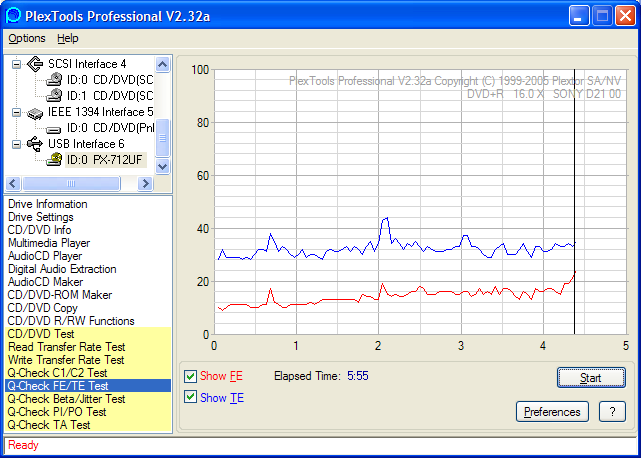The height and width of the screenshot is (458, 641).
Task: Select Q-Check PI/PO Test
Action: pyautogui.click(x=88, y=412)
